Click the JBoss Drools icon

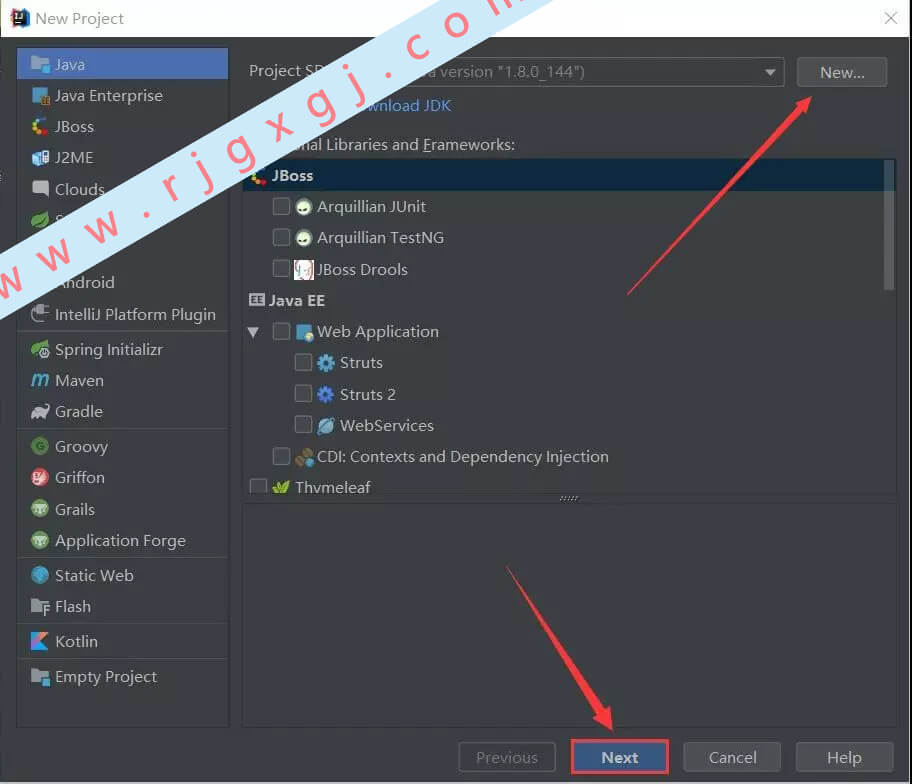[303, 269]
